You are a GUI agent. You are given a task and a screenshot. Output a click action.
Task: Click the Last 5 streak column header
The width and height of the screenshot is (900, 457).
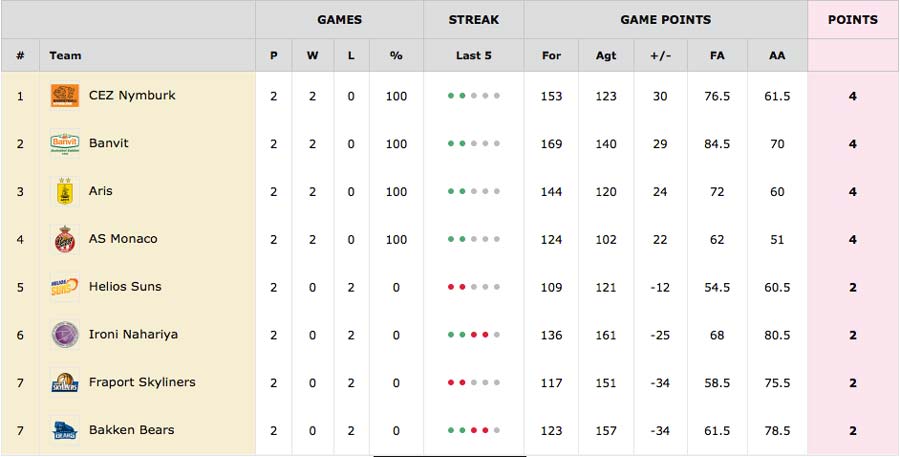(x=474, y=56)
